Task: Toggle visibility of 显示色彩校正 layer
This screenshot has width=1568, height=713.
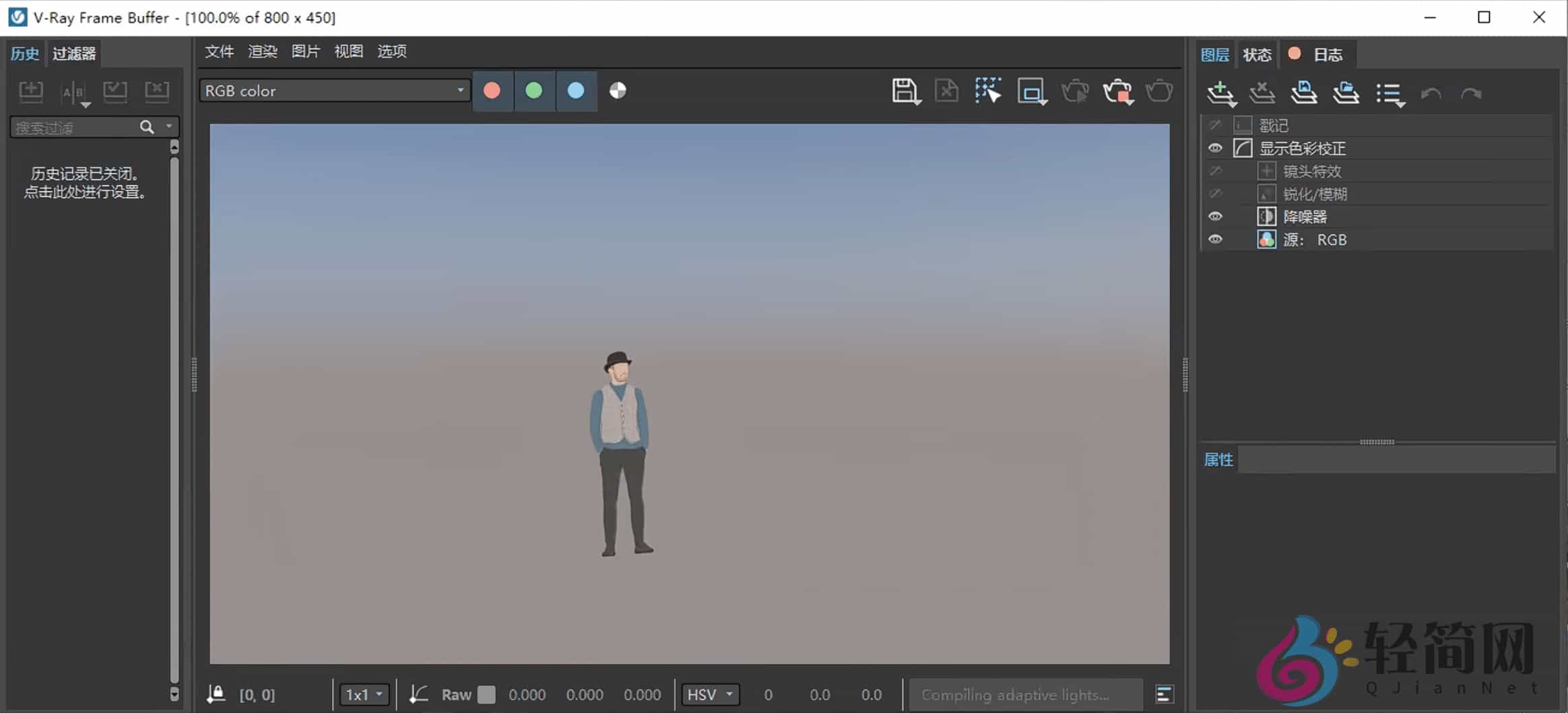Action: 1216,148
